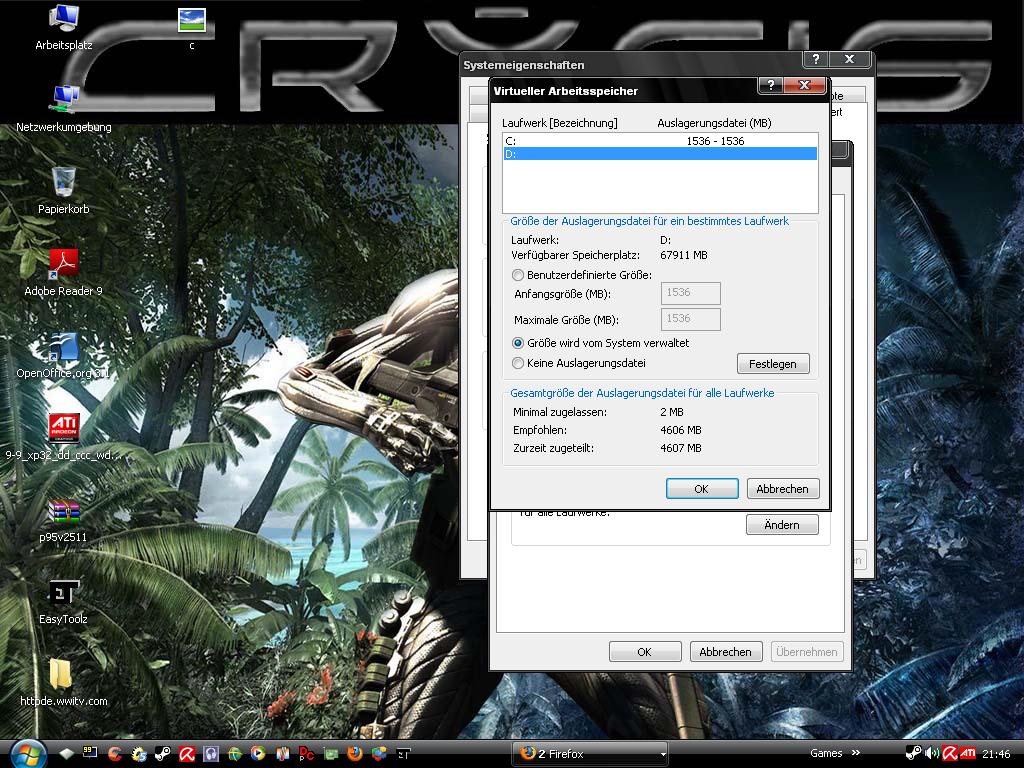This screenshot has width=1024, height=768.
Task: Launch Steam from the quick launch bar
Action: (163, 754)
